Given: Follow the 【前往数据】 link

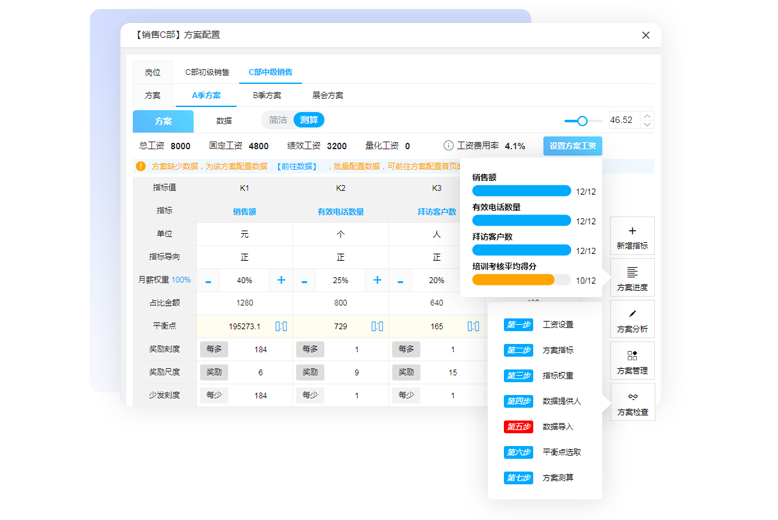Looking at the screenshot, I should point(297,166).
